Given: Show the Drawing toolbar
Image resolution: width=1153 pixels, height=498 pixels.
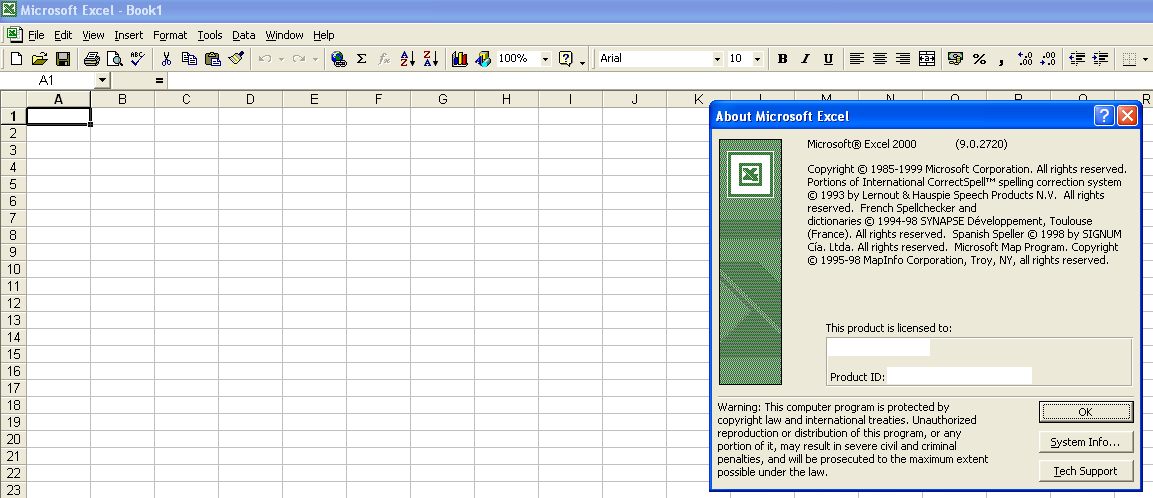Looking at the screenshot, I should (x=482, y=59).
